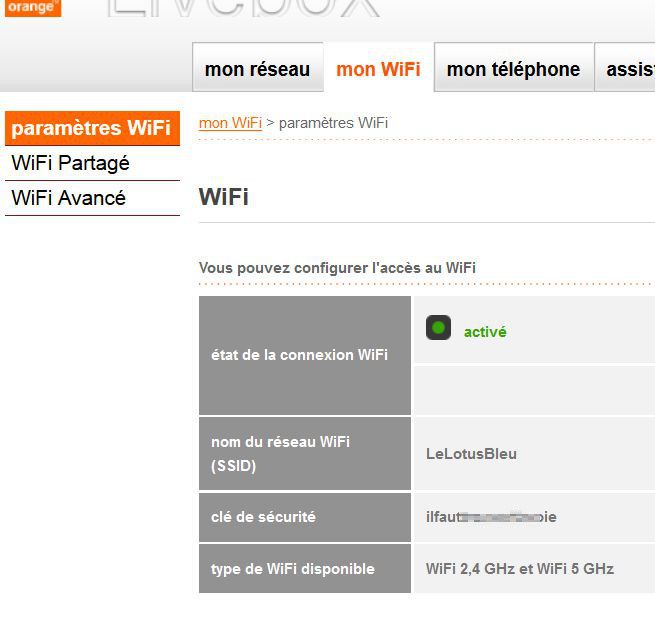Click the nom du réseau WiFi (SSID) label
Viewport: 655px width, 632px height.
(x=280, y=454)
